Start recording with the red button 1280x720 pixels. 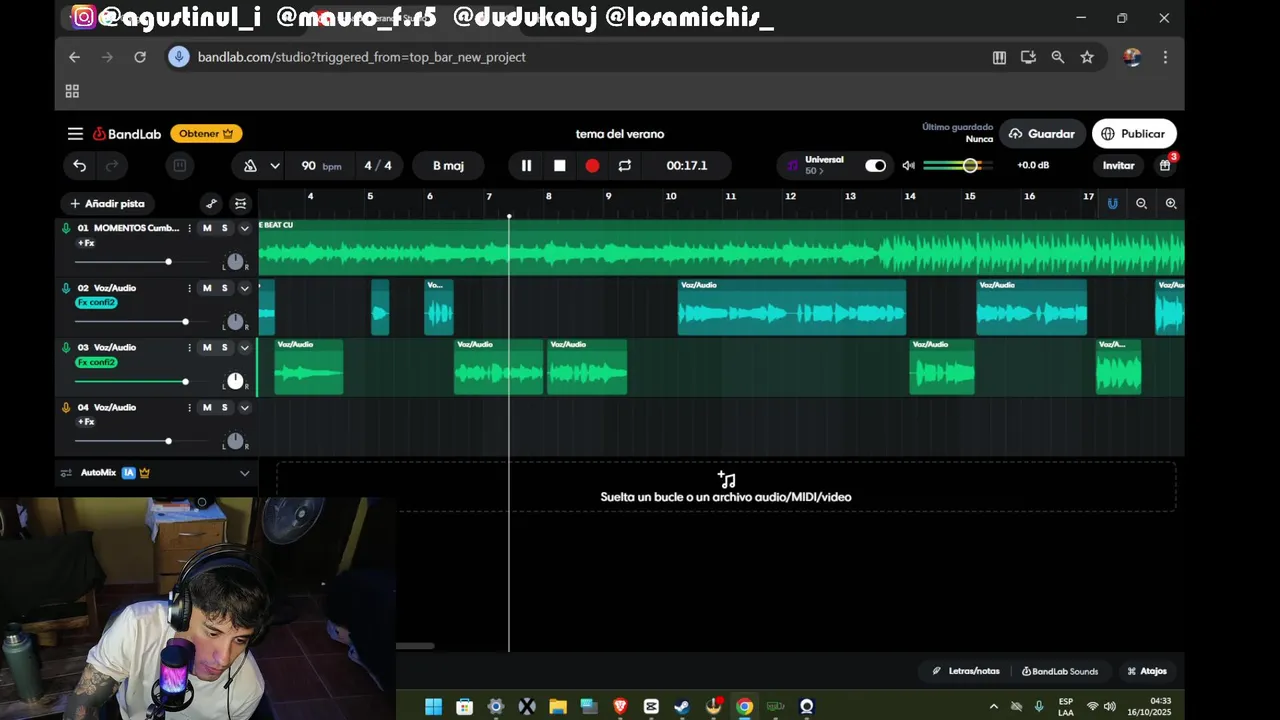(x=592, y=166)
